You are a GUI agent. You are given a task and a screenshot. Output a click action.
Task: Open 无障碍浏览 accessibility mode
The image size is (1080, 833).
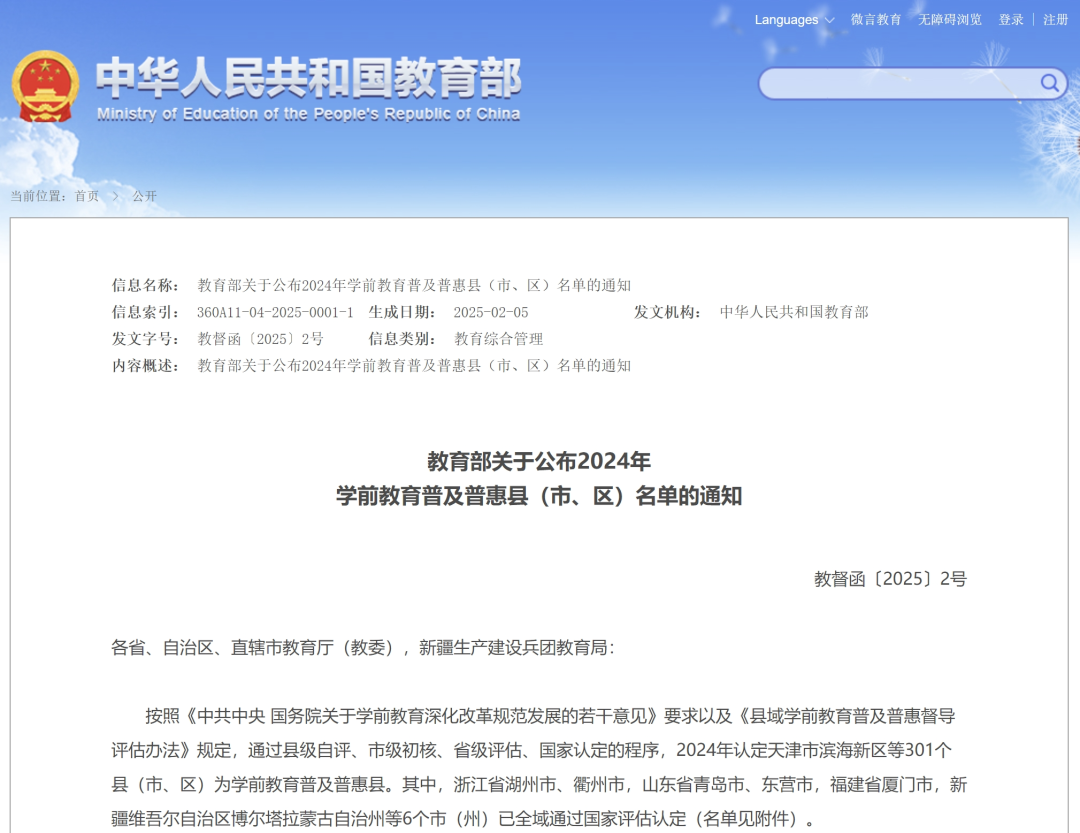click(950, 20)
